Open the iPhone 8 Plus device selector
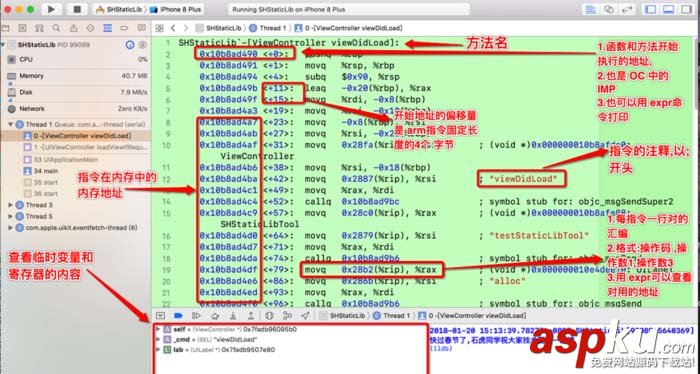Image resolution: width=700 pixels, height=374 pixels. coord(176,9)
